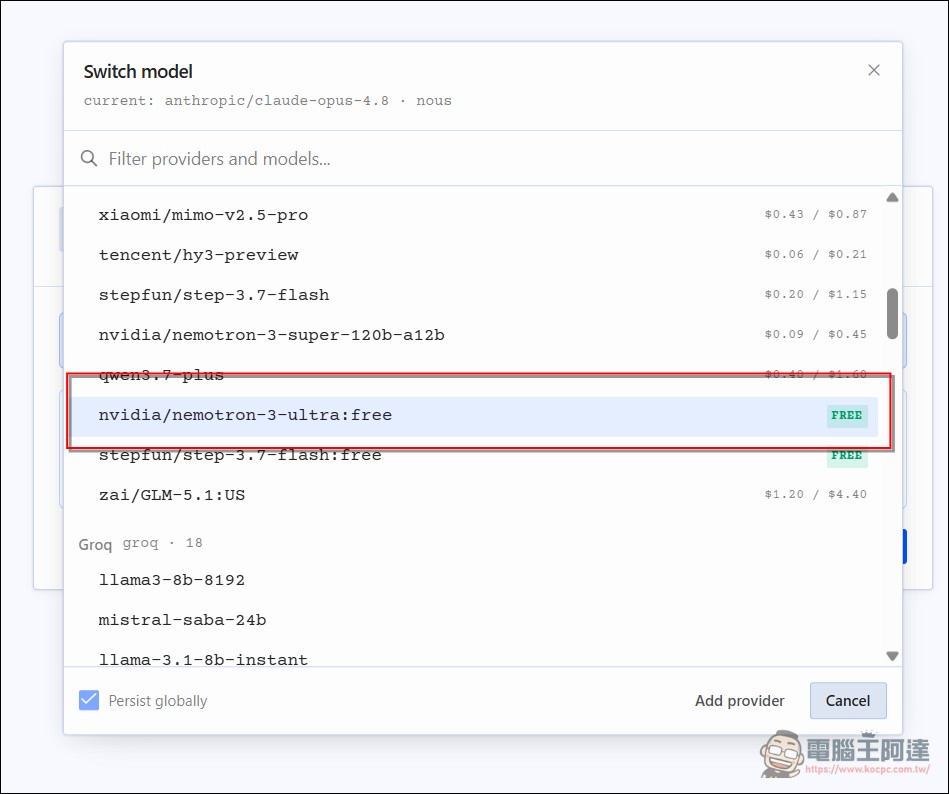Click the model list scrollbar thumb
949x794 pixels.
tap(892, 313)
